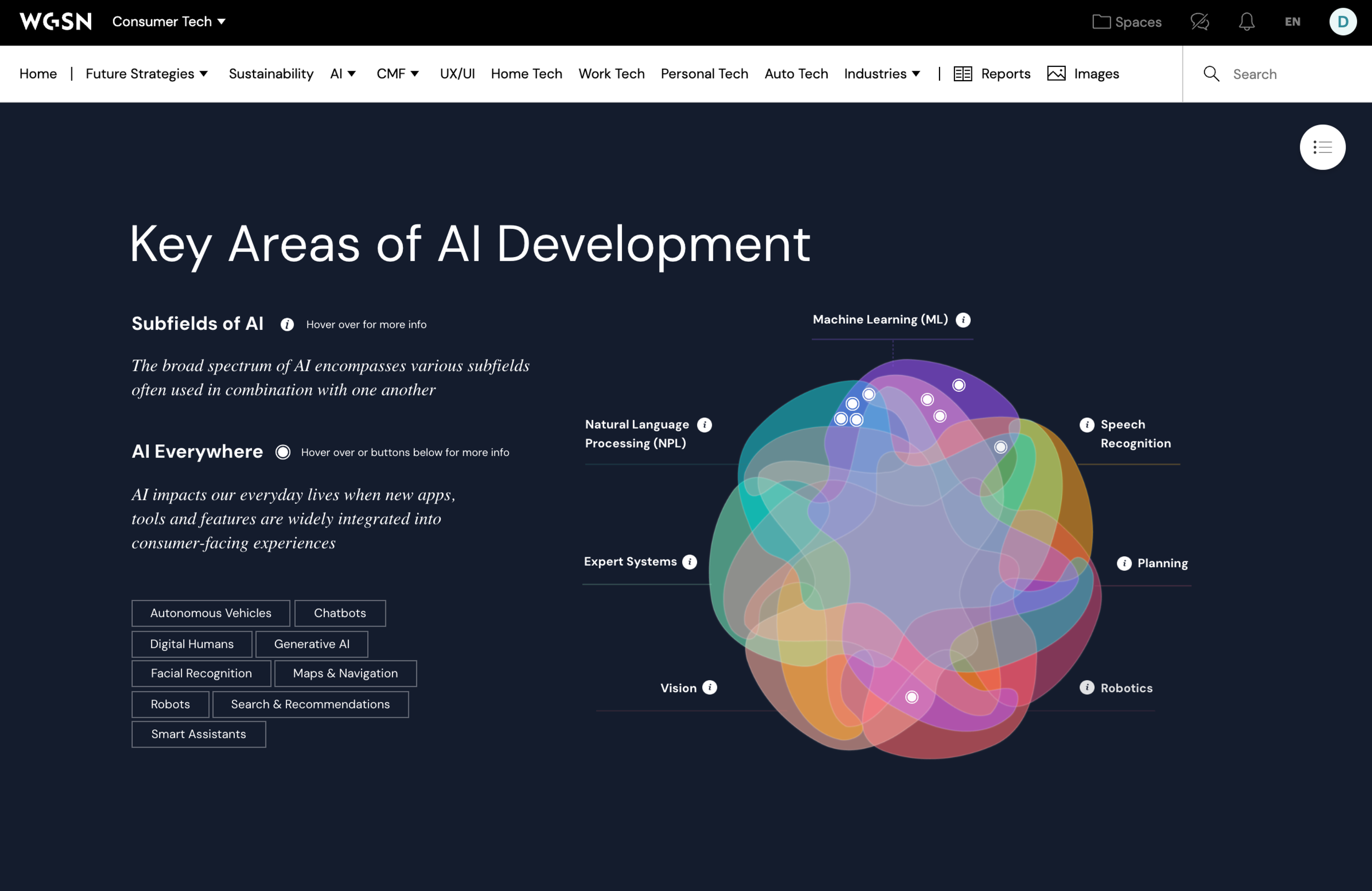Click the Vision info icon
This screenshot has width=1372, height=891.
click(x=710, y=687)
